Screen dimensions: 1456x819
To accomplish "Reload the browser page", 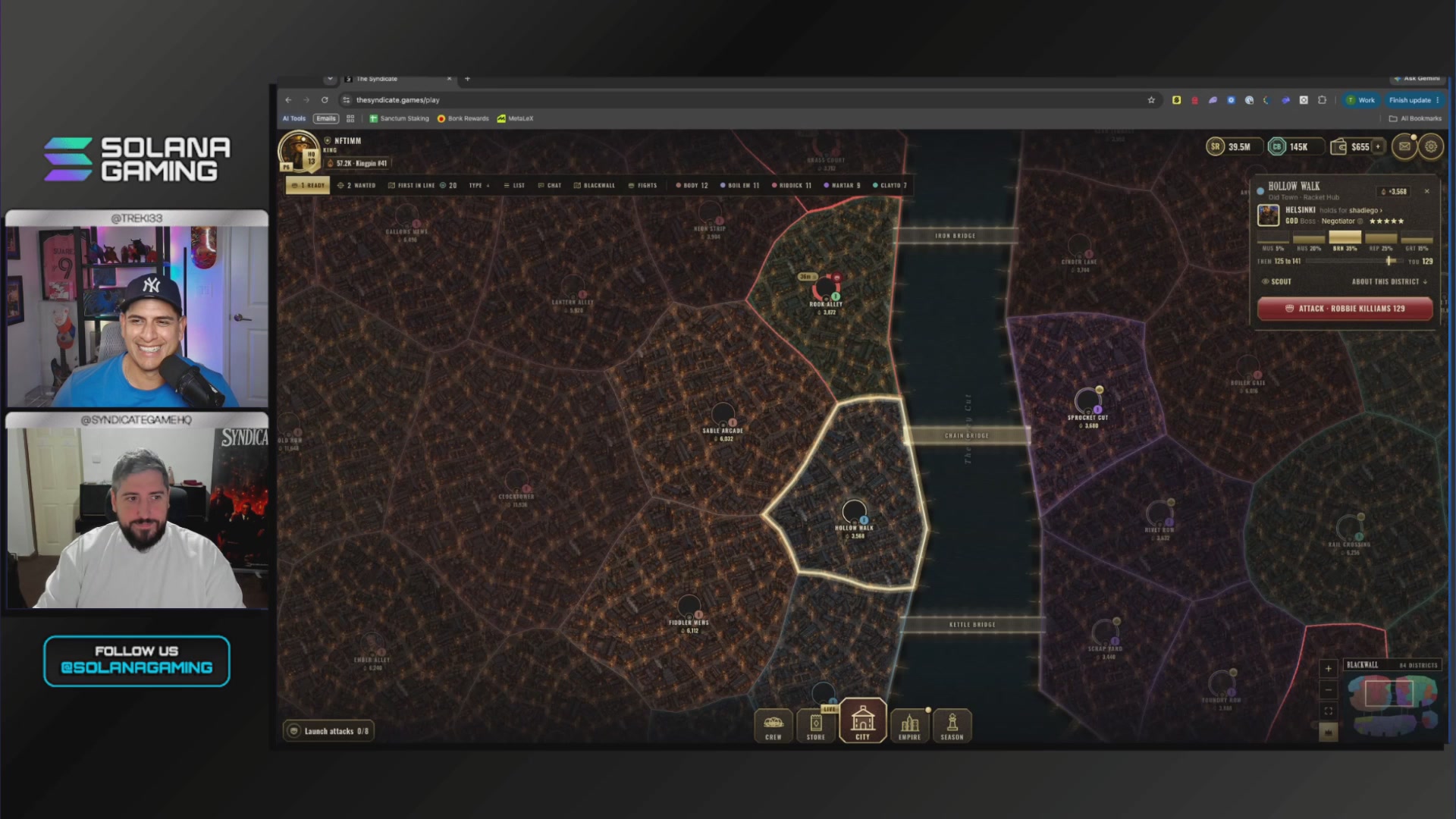I will coord(325,99).
